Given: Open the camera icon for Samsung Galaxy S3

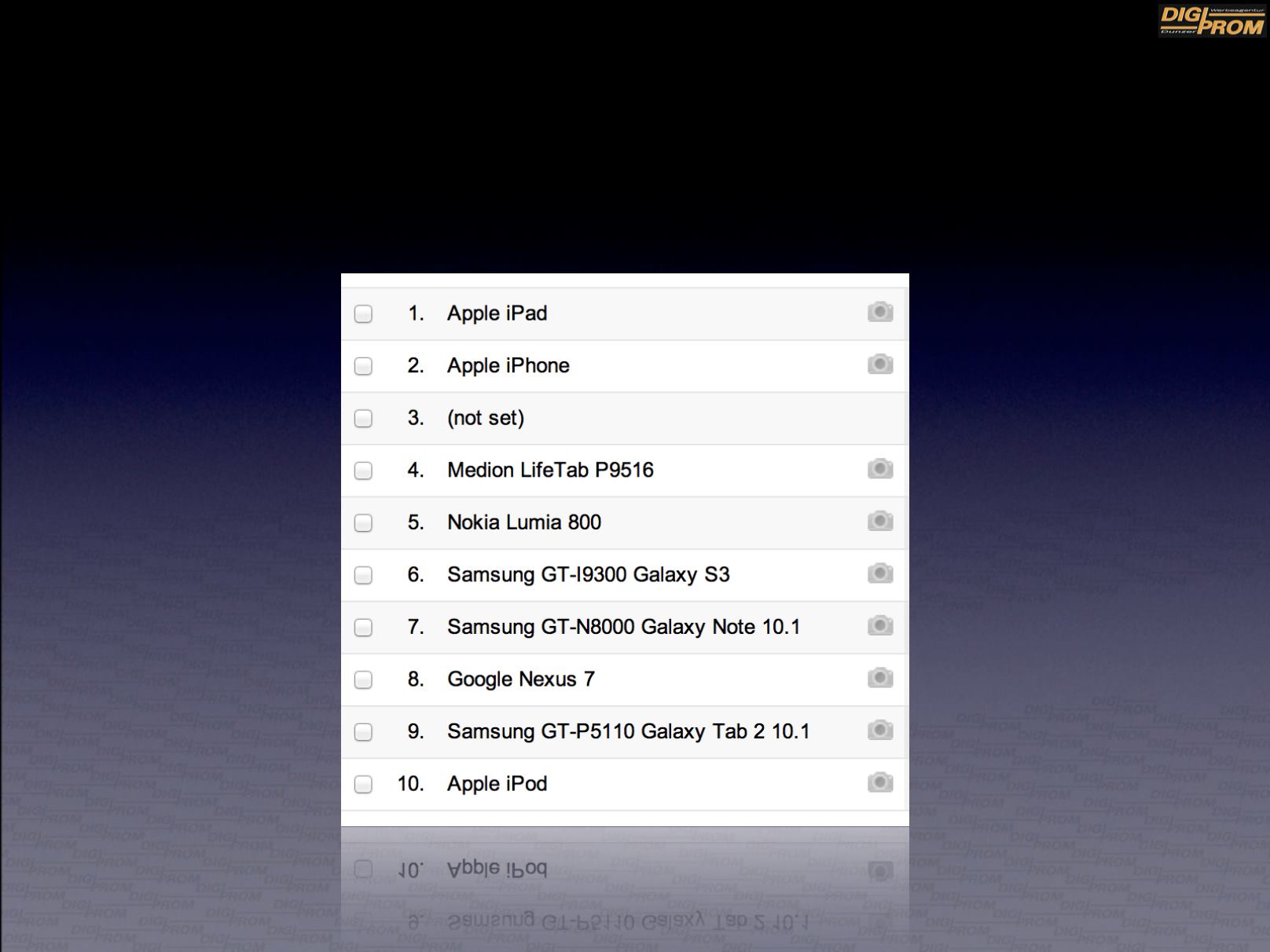Looking at the screenshot, I should 880,573.
